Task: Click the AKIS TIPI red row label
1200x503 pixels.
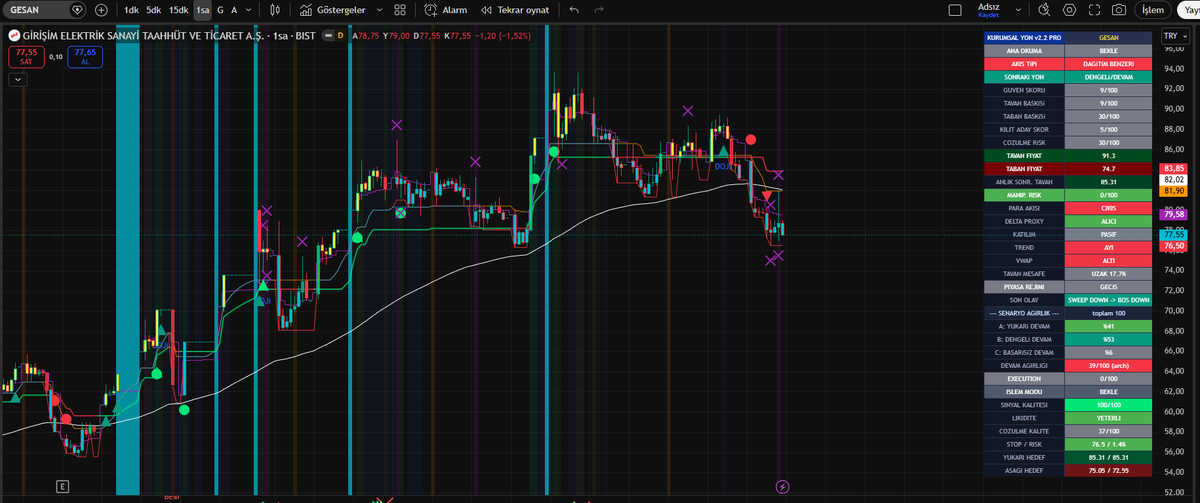Action: coord(1024,63)
